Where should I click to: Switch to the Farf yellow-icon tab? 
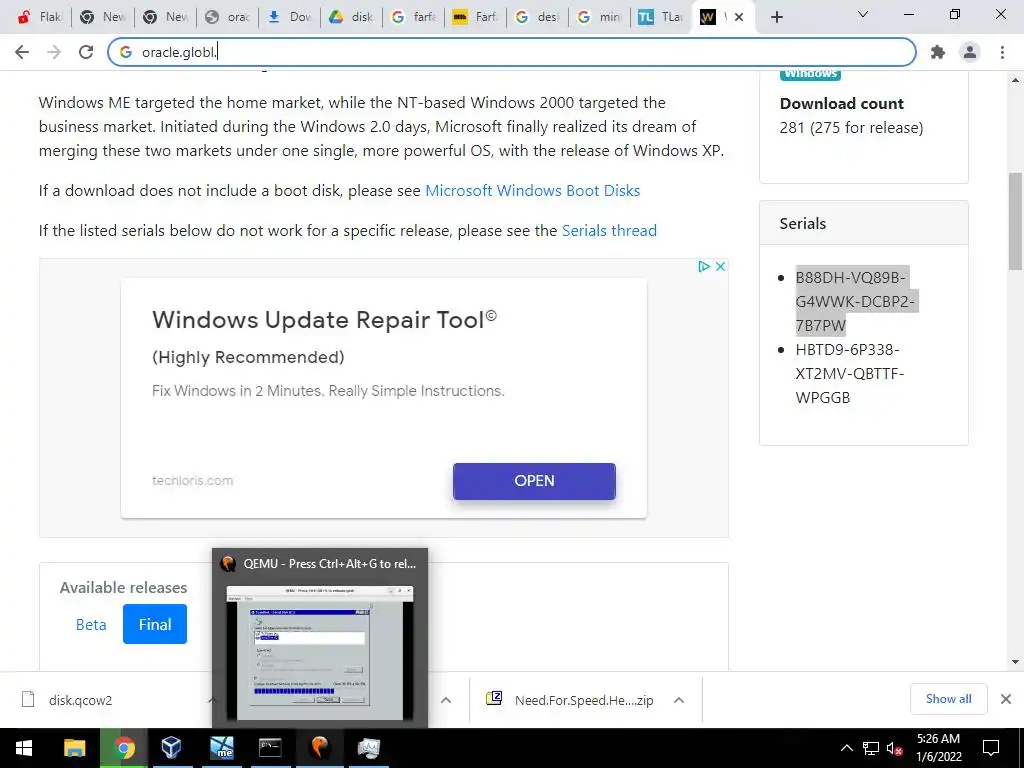(475, 17)
